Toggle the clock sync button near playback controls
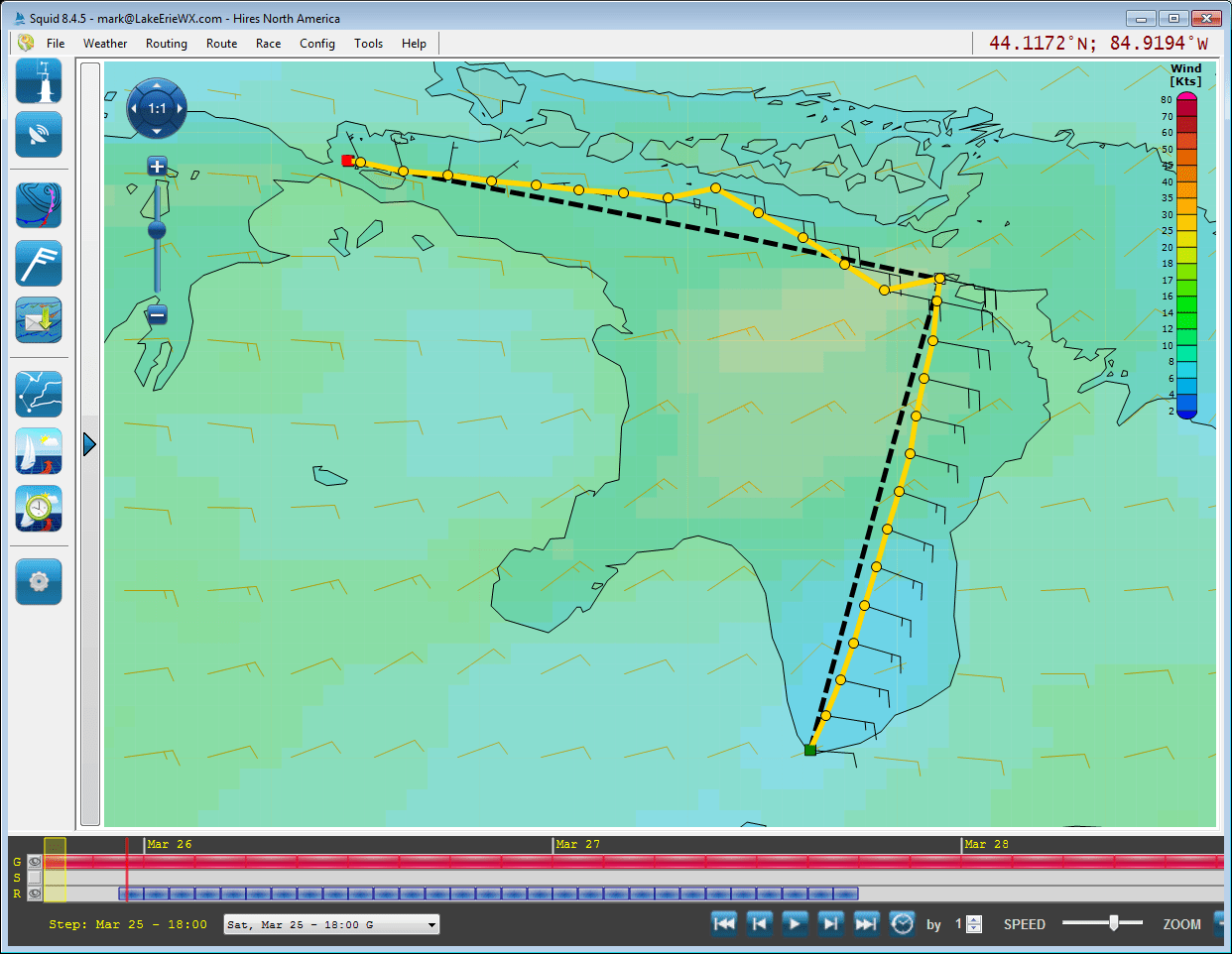Screen dimensions: 1232x954 pos(902,923)
